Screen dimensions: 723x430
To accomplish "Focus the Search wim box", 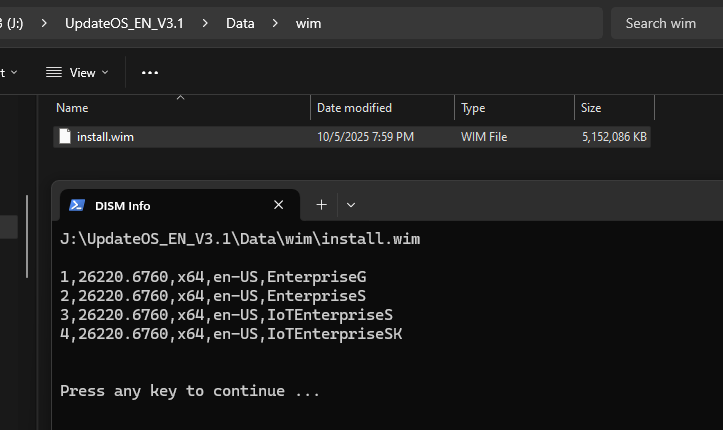I will click(x=666, y=23).
